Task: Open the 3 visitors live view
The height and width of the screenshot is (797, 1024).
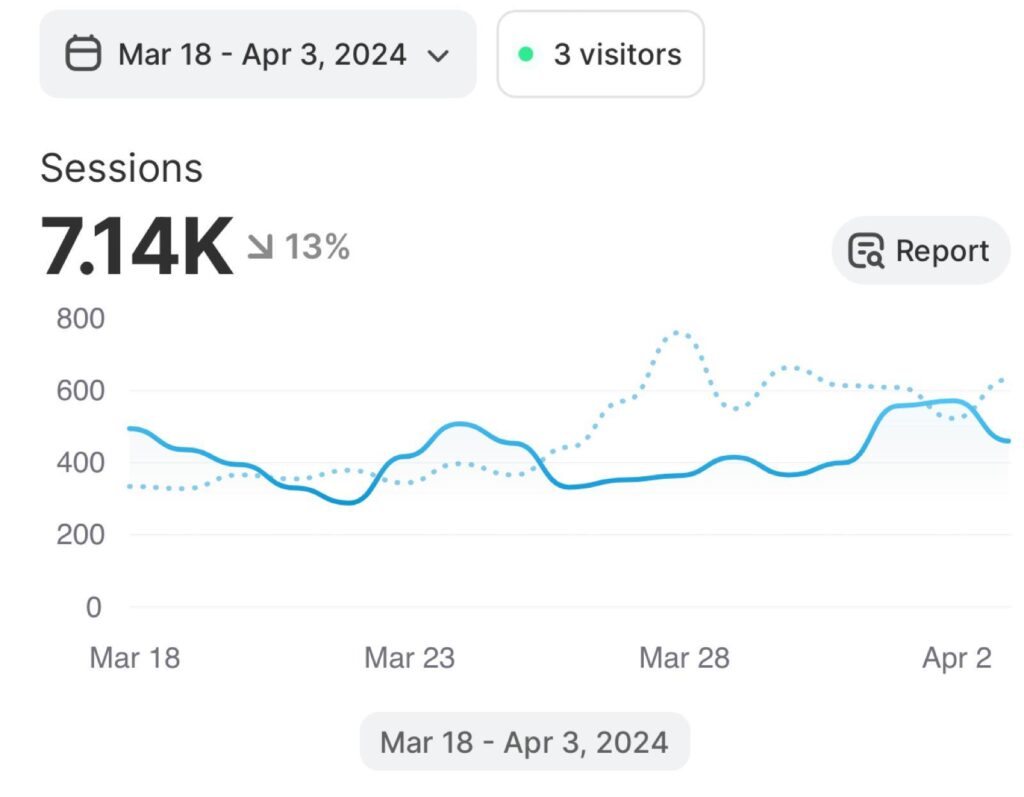Action: click(x=617, y=54)
